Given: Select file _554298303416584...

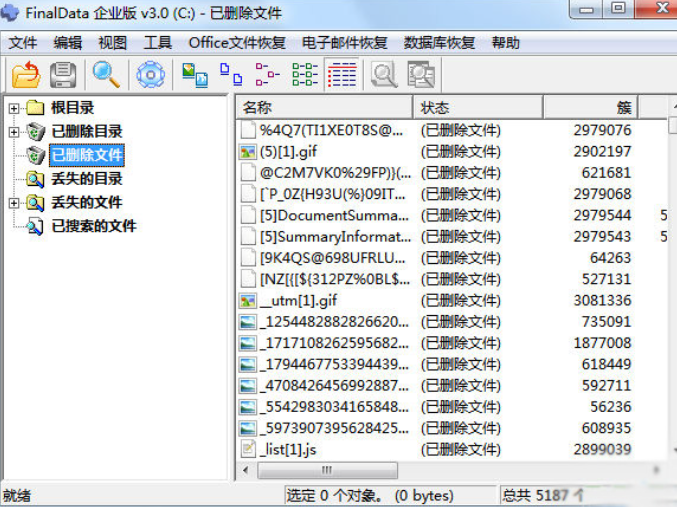Looking at the screenshot, I should pyautogui.click(x=335, y=407).
